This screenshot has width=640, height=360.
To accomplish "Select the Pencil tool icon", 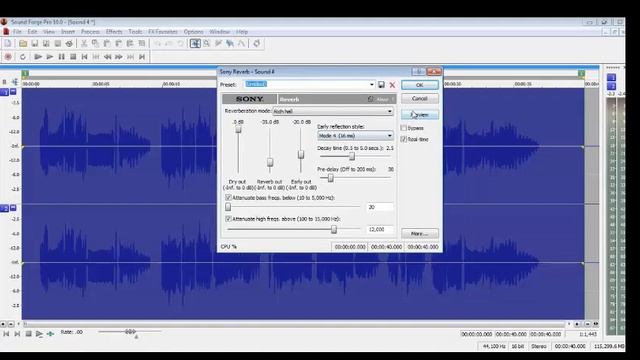I will (x=218, y=43).
